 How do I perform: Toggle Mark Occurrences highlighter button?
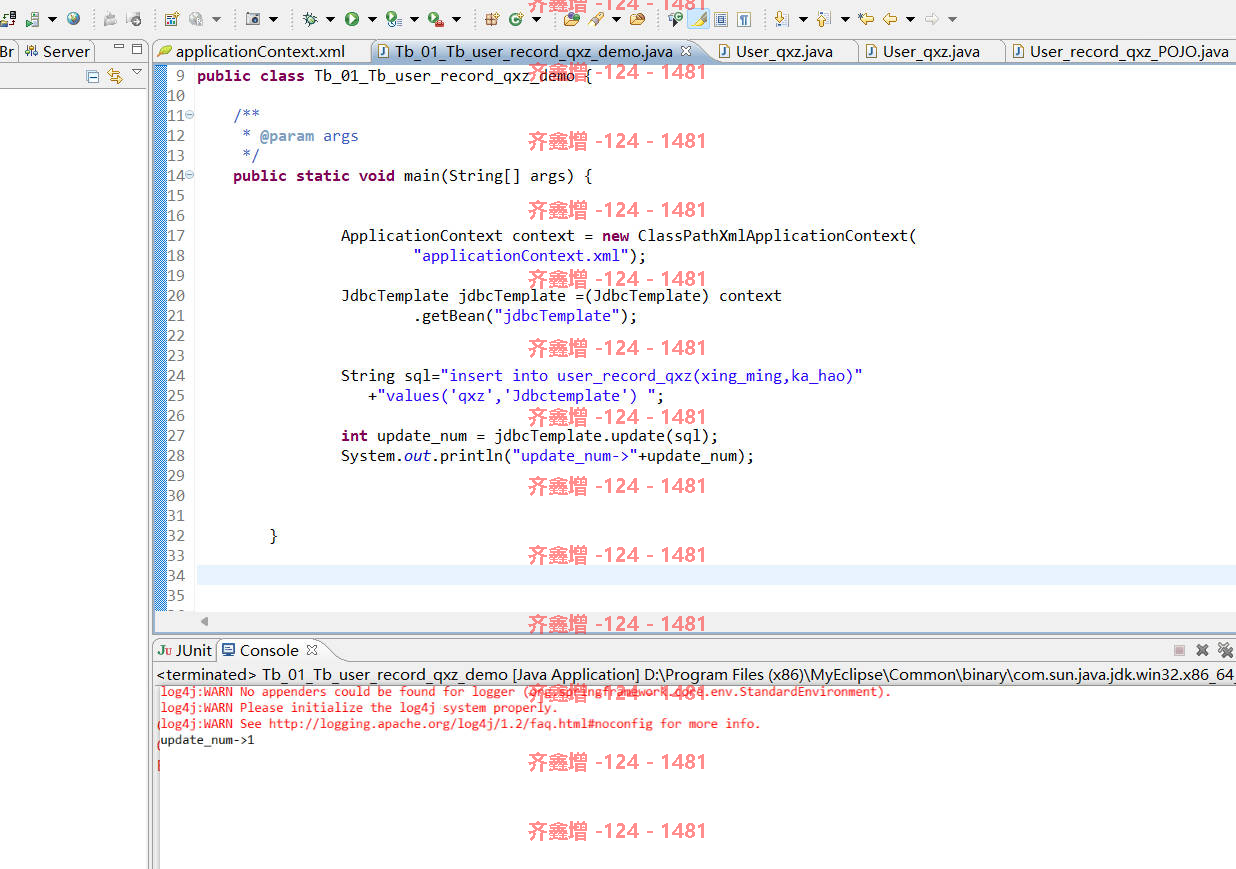(x=698, y=19)
